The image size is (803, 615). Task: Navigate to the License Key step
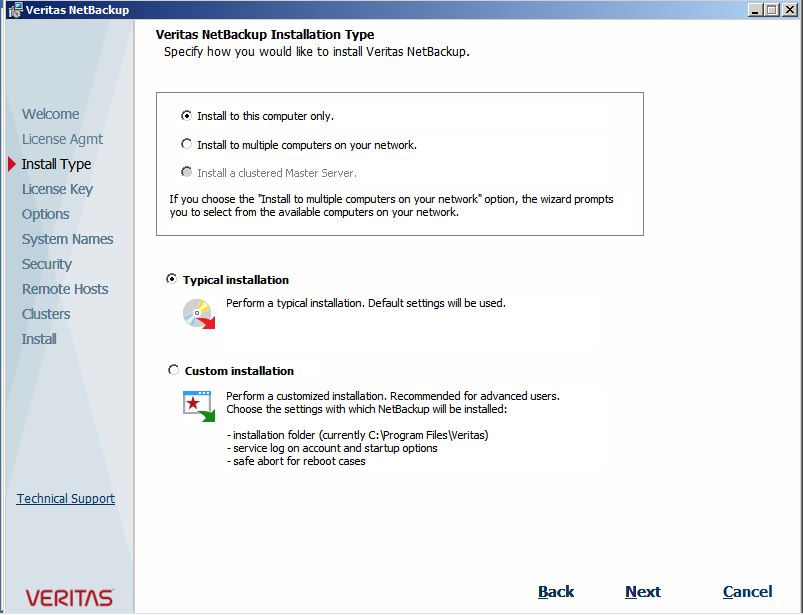click(x=56, y=189)
